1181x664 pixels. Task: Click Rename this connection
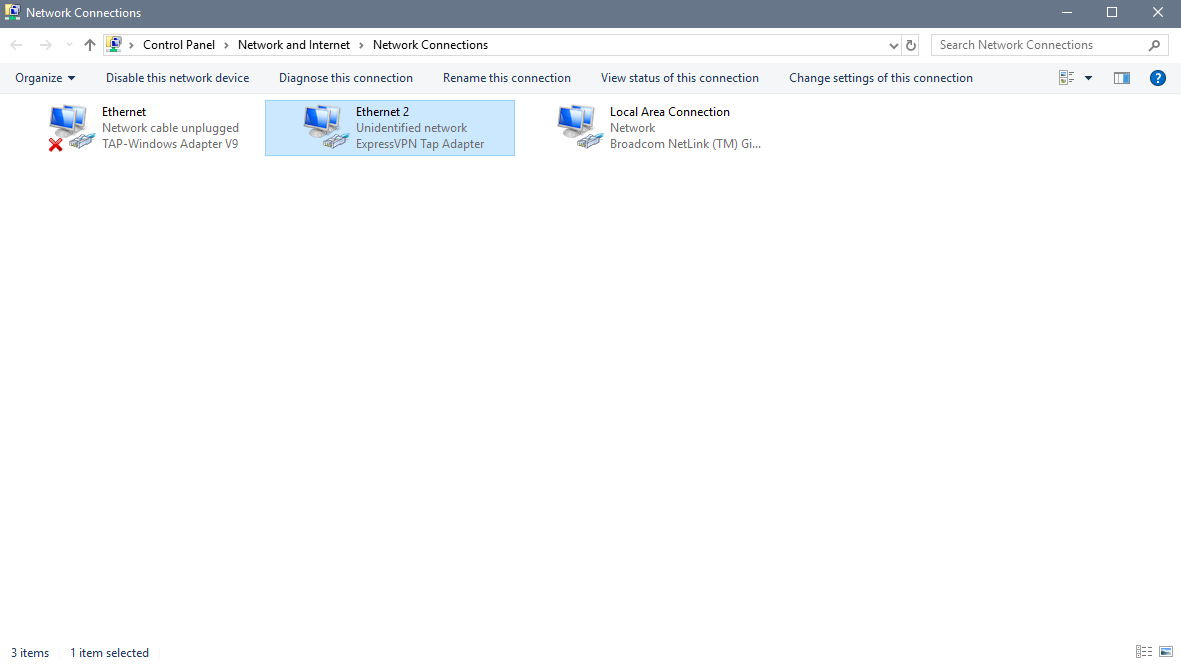click(507, 78)
